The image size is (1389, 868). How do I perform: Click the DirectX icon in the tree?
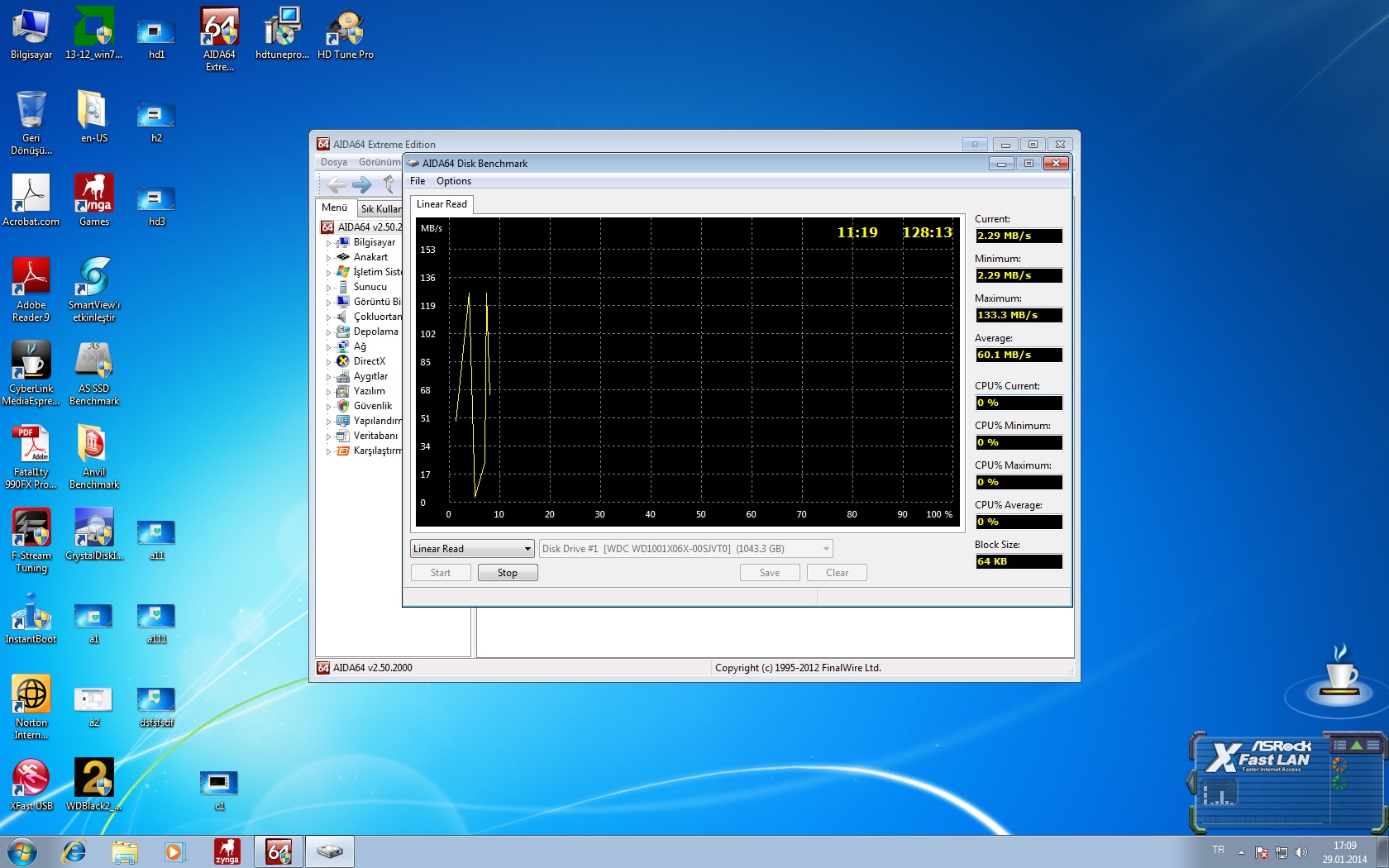tap(342, 361)
